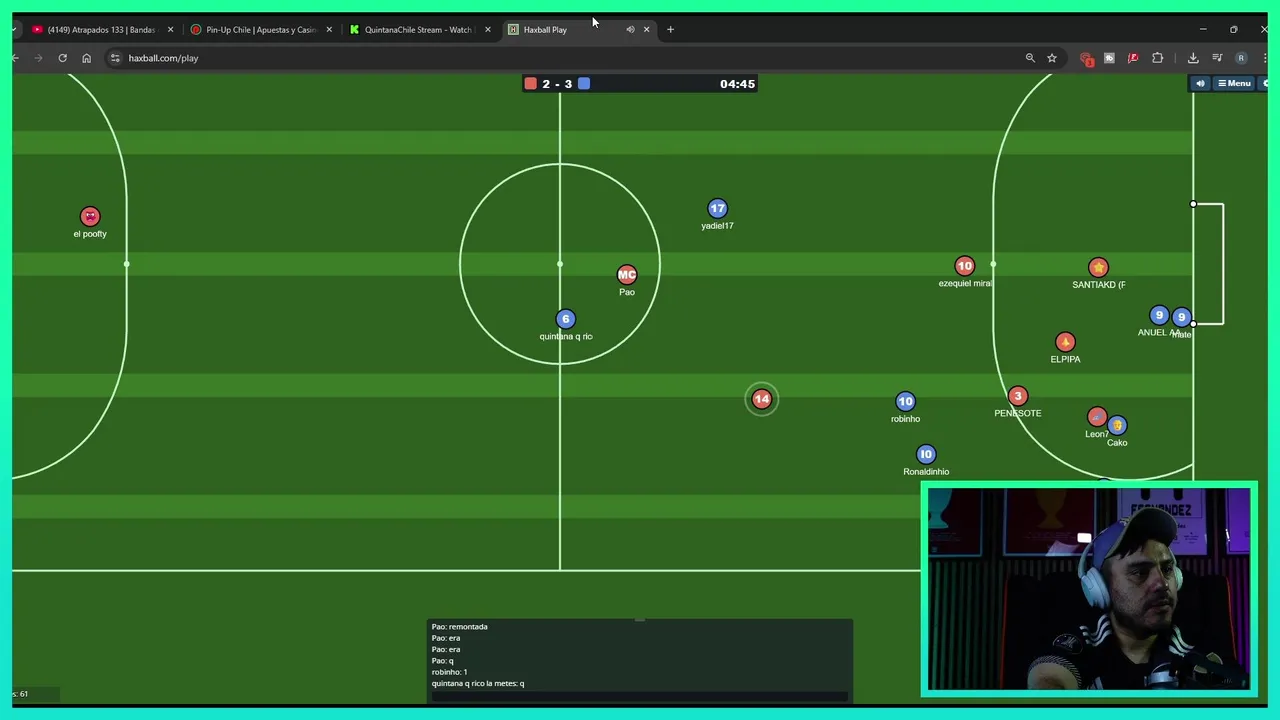Viewport: 1280px width, 720px height.
Task: Click blue player 6 quintana q rico
Action: point(565,319)
